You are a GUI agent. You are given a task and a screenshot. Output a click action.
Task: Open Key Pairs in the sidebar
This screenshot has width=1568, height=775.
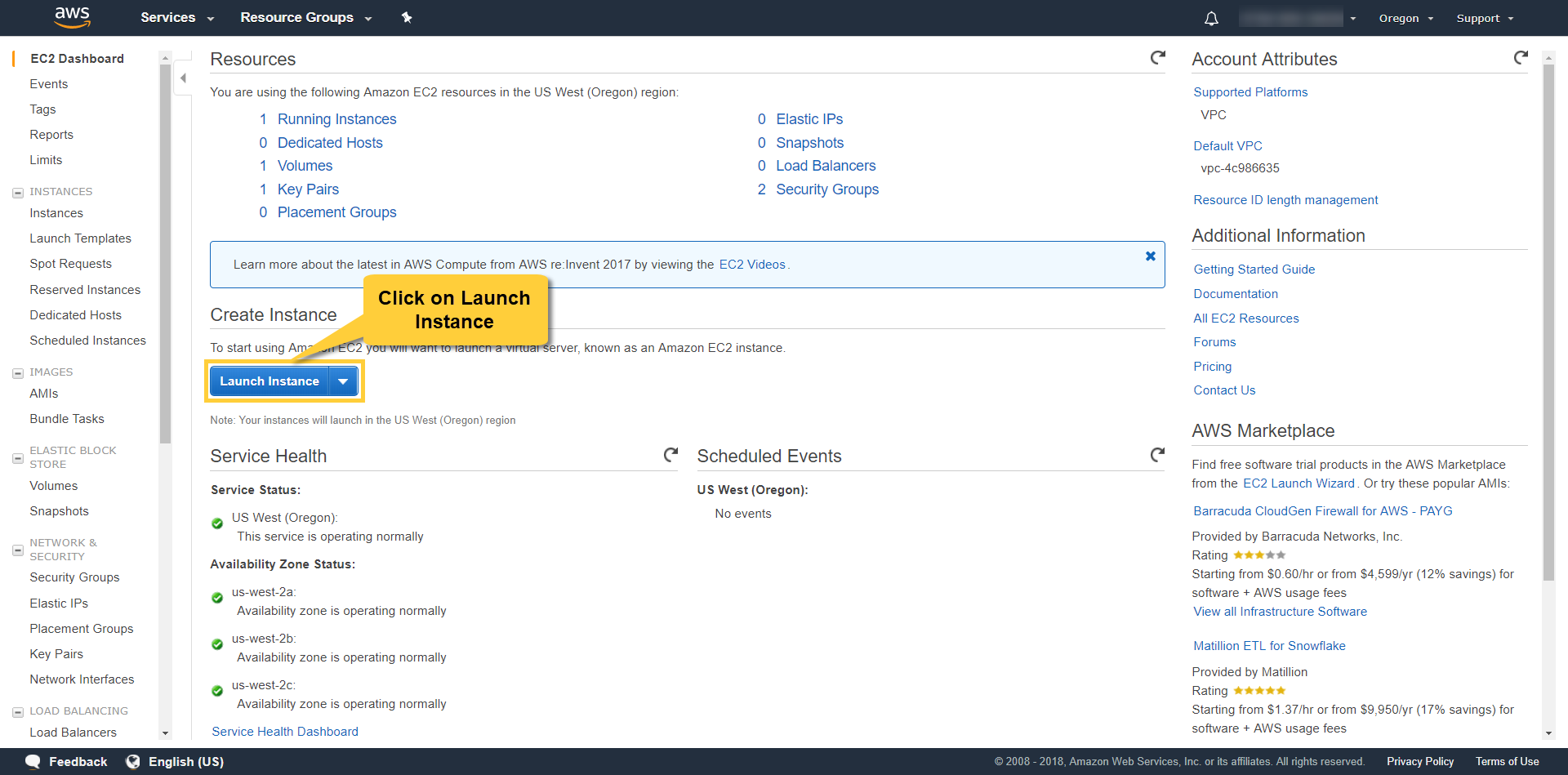(56, 654)
